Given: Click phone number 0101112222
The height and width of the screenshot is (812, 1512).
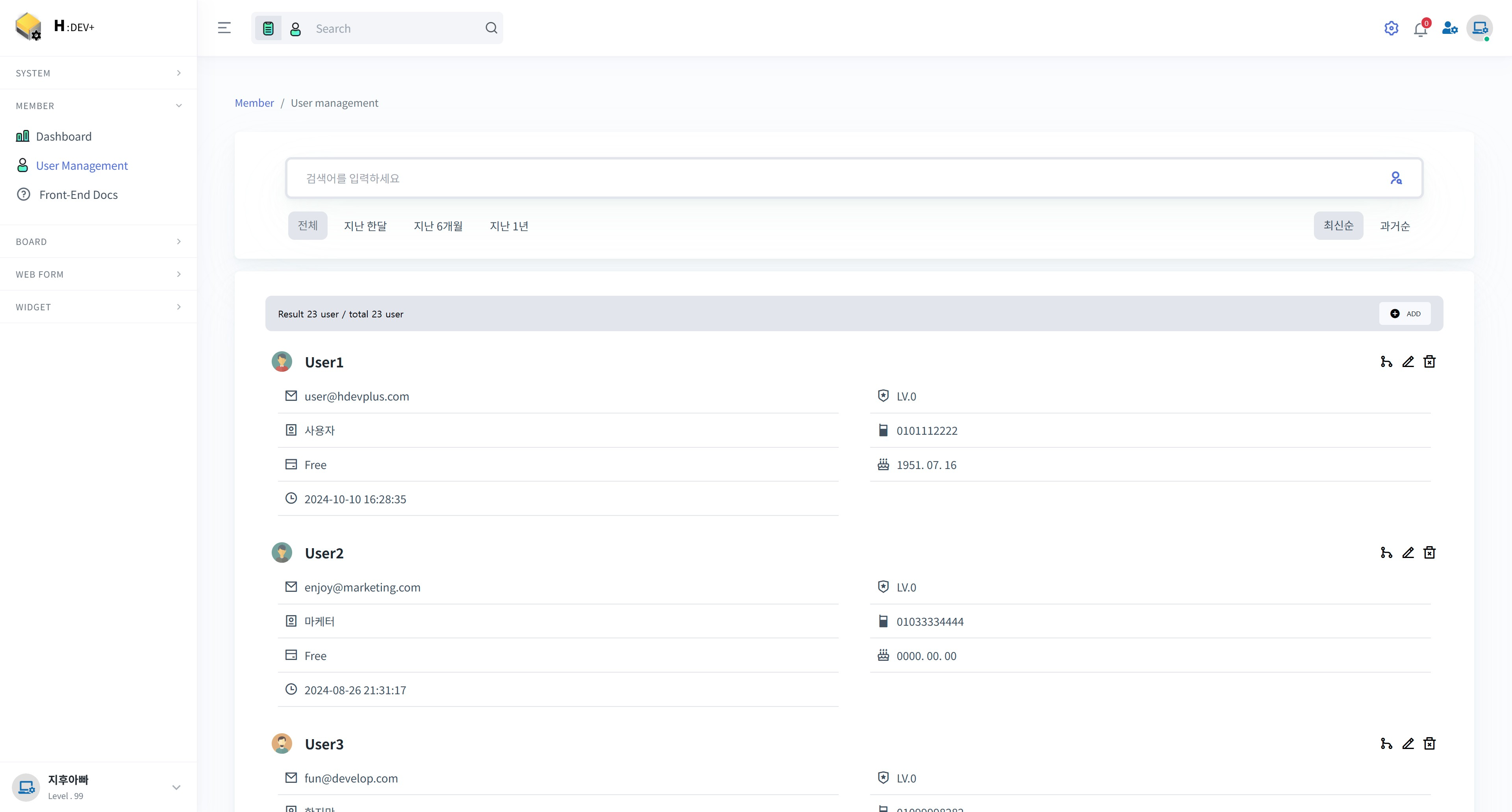Looking at the screenshot, I should coord(927,430).
